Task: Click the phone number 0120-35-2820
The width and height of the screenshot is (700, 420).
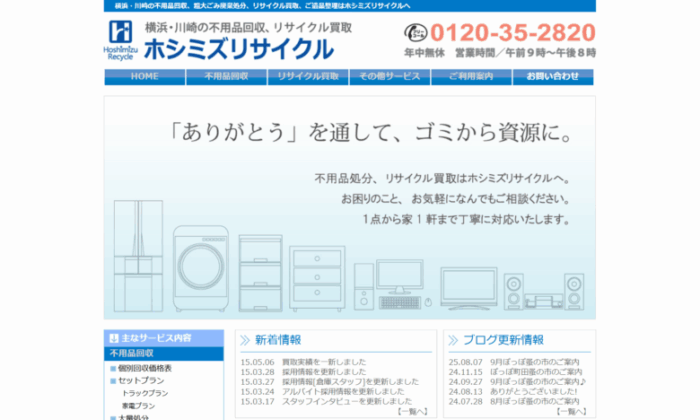Action: coord(513,33)
